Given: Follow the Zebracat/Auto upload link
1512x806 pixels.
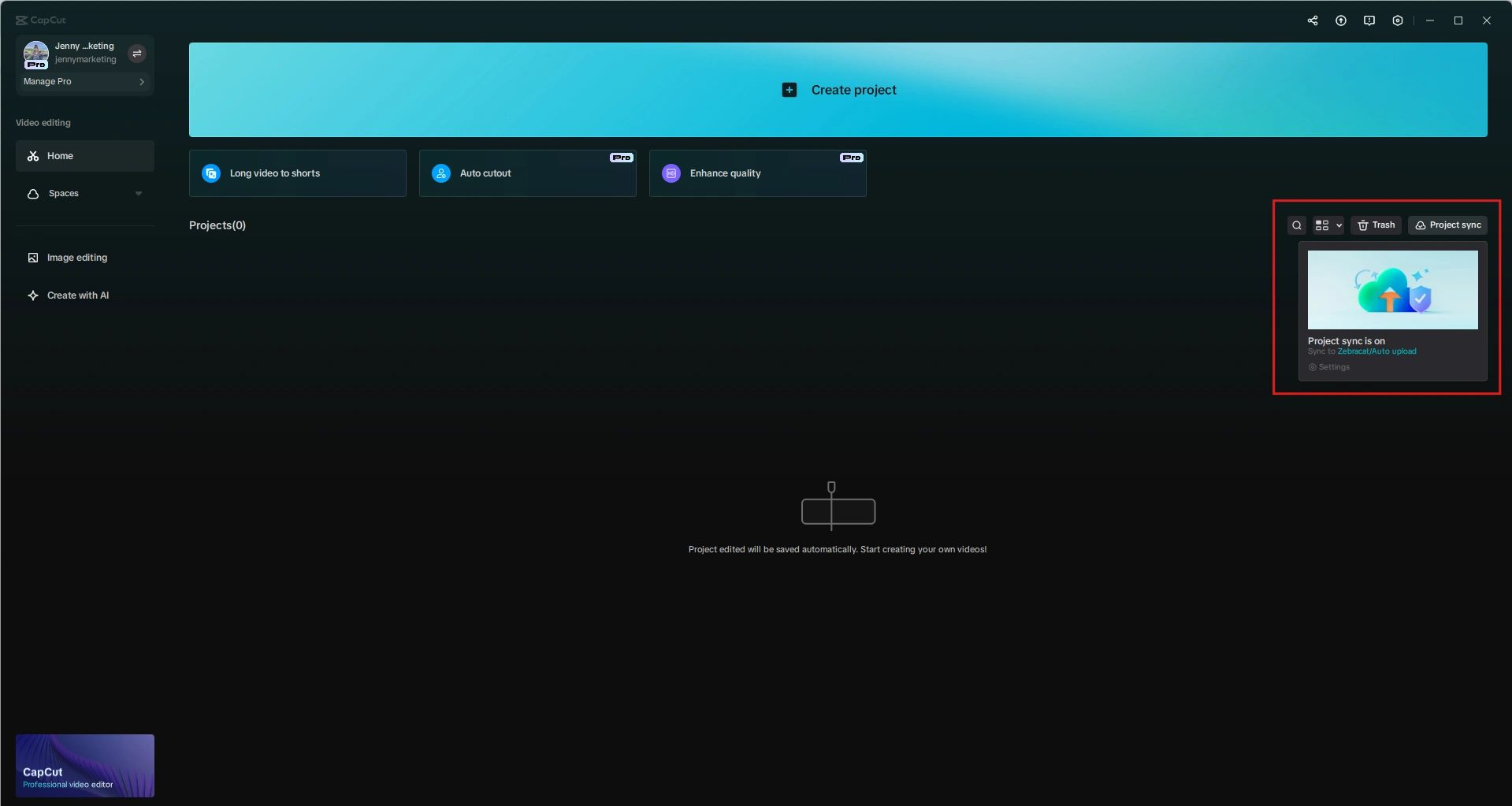Looking at the screenshot, I should point(1377,351).
